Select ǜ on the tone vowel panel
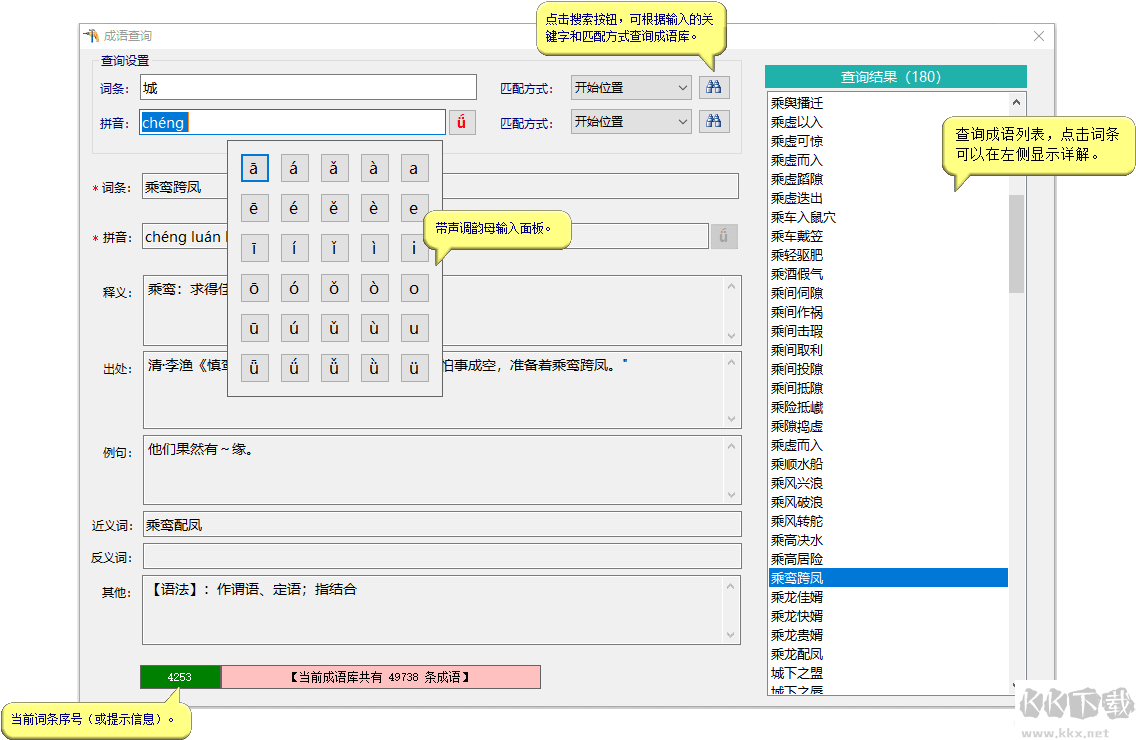 pyautogui.click(x=374, y=367)
